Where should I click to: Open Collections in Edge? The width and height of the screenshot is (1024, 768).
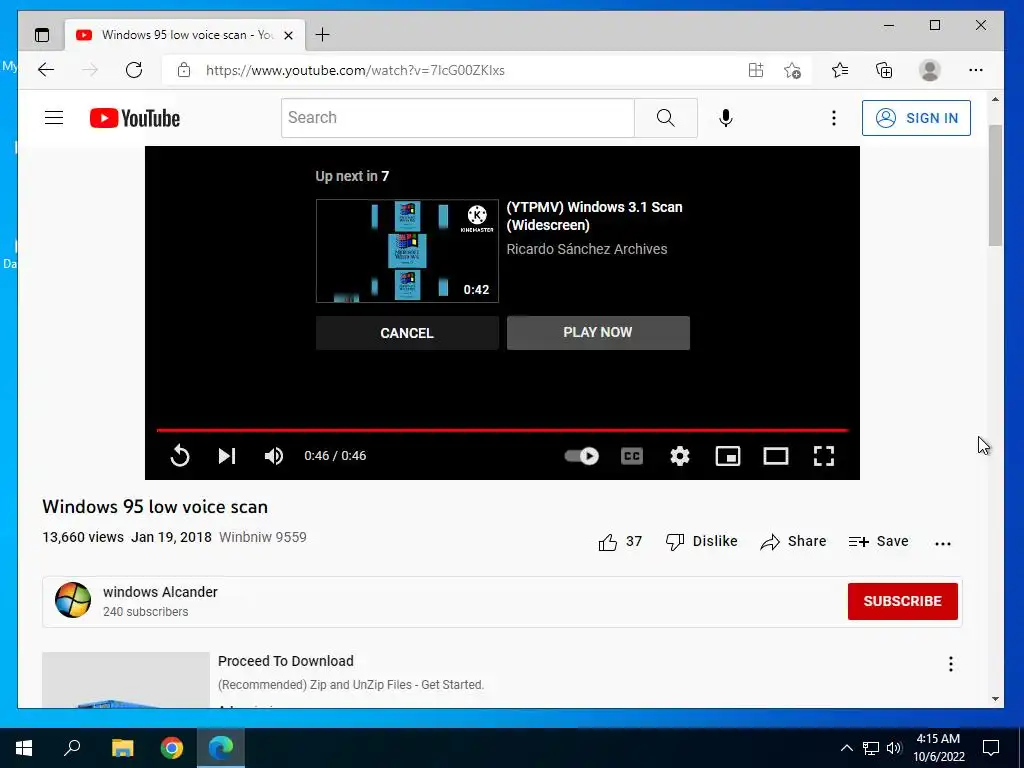click(884, 70)
